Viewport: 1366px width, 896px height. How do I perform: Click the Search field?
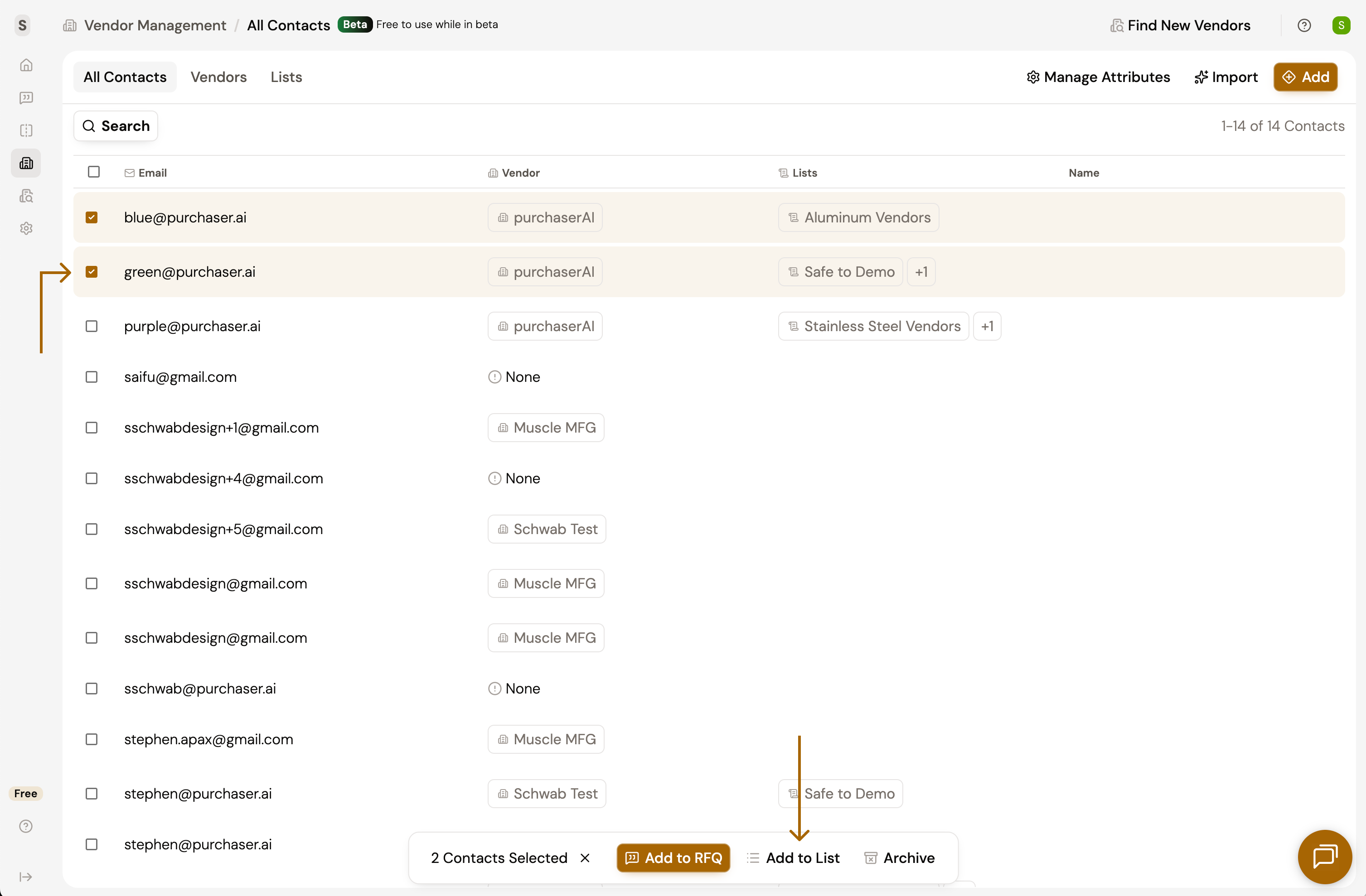click(x=116, y=126)
